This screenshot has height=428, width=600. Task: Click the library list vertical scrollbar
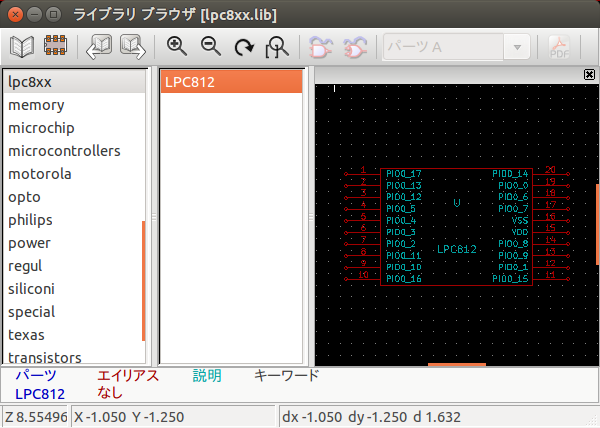tap(143, 280)
